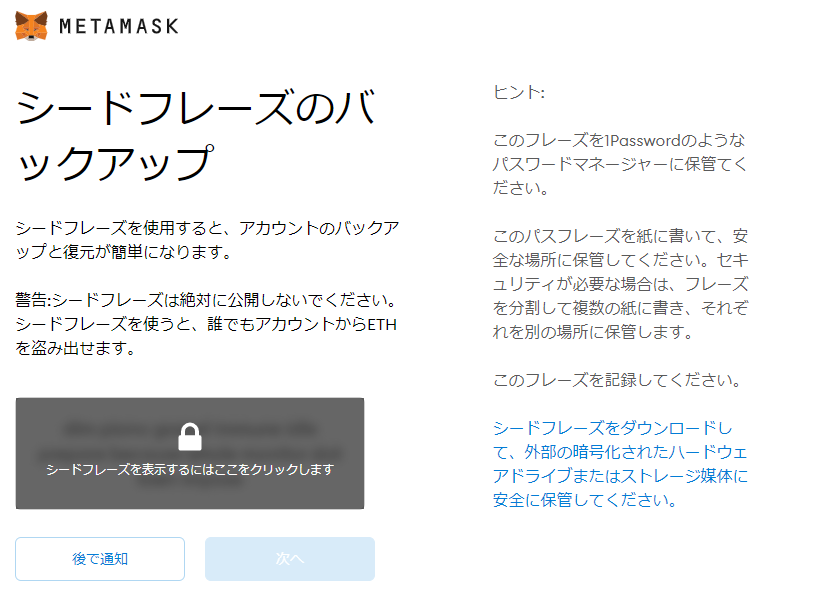Click the セキュリティが必要な場合 sentence
The image size is (832, 607).
[620, 296]
